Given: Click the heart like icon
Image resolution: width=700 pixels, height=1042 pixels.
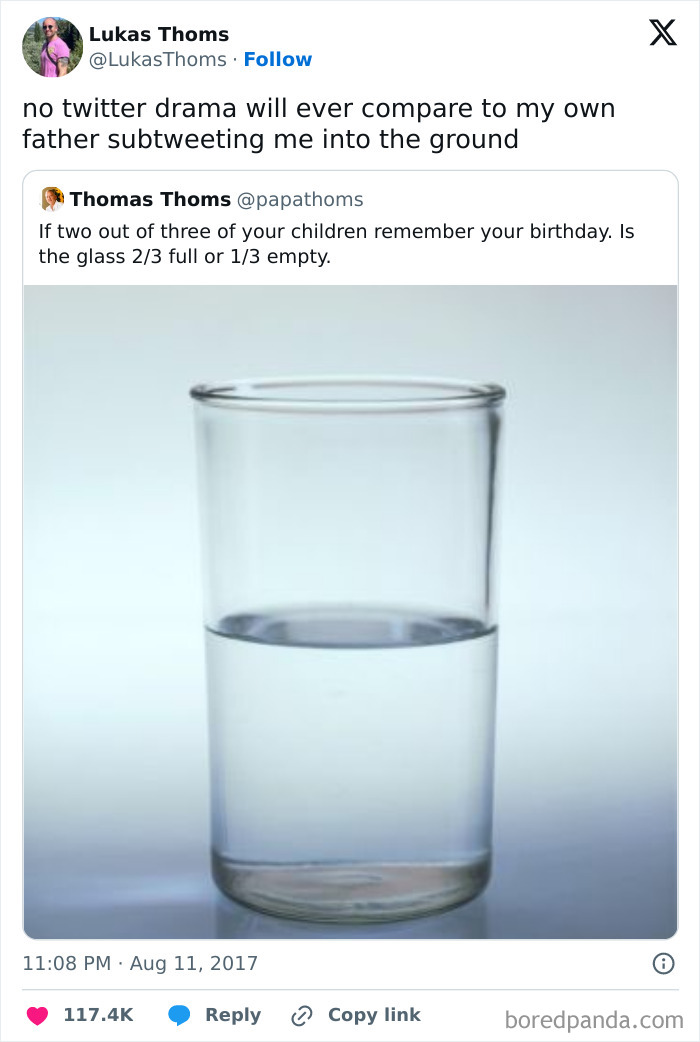Looking at the screenshot, I should tap(37, 1015).
